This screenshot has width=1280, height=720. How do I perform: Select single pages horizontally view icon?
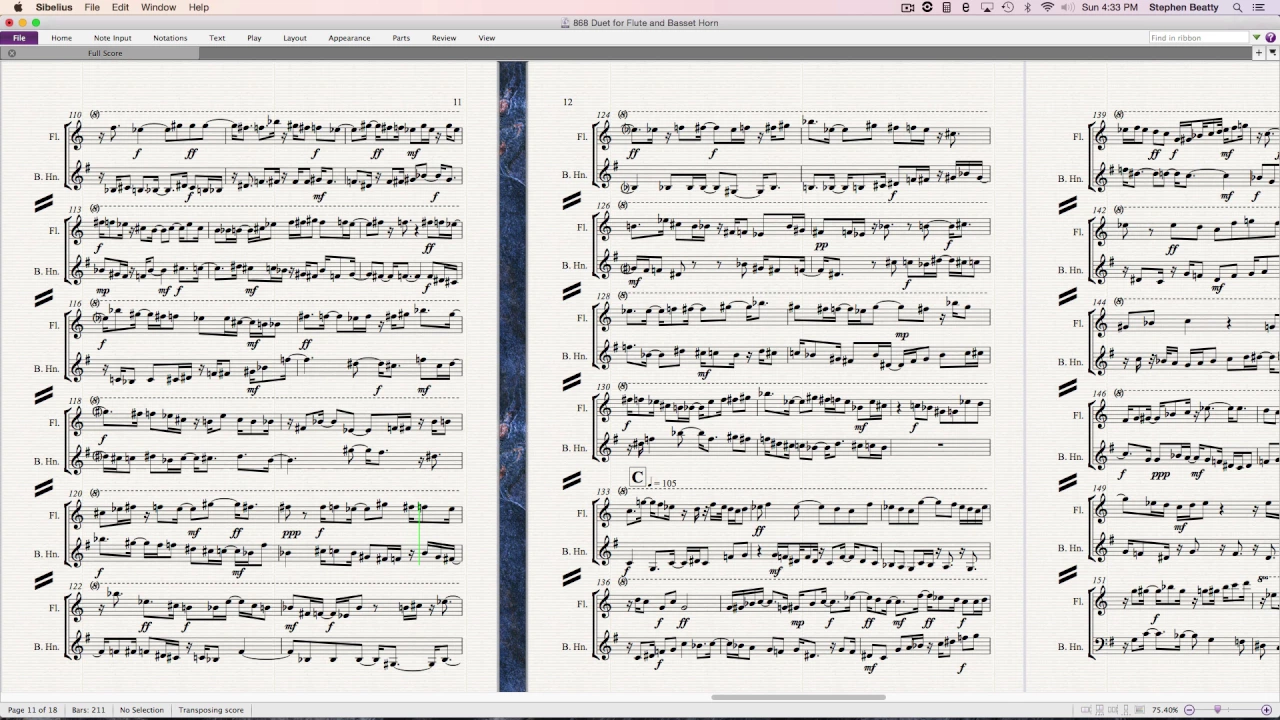(1113, 710)
